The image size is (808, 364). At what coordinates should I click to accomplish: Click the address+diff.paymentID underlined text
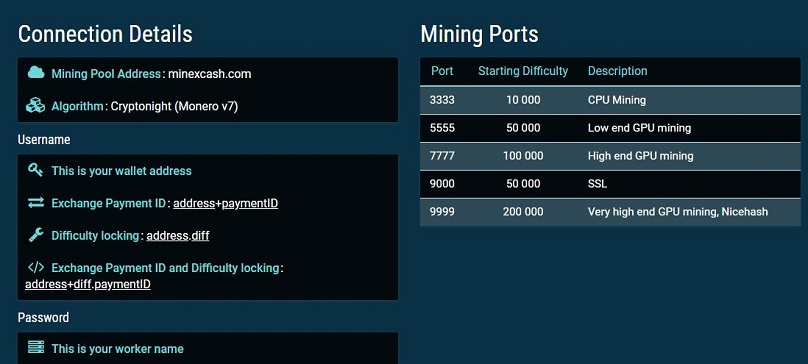point(88,285)
